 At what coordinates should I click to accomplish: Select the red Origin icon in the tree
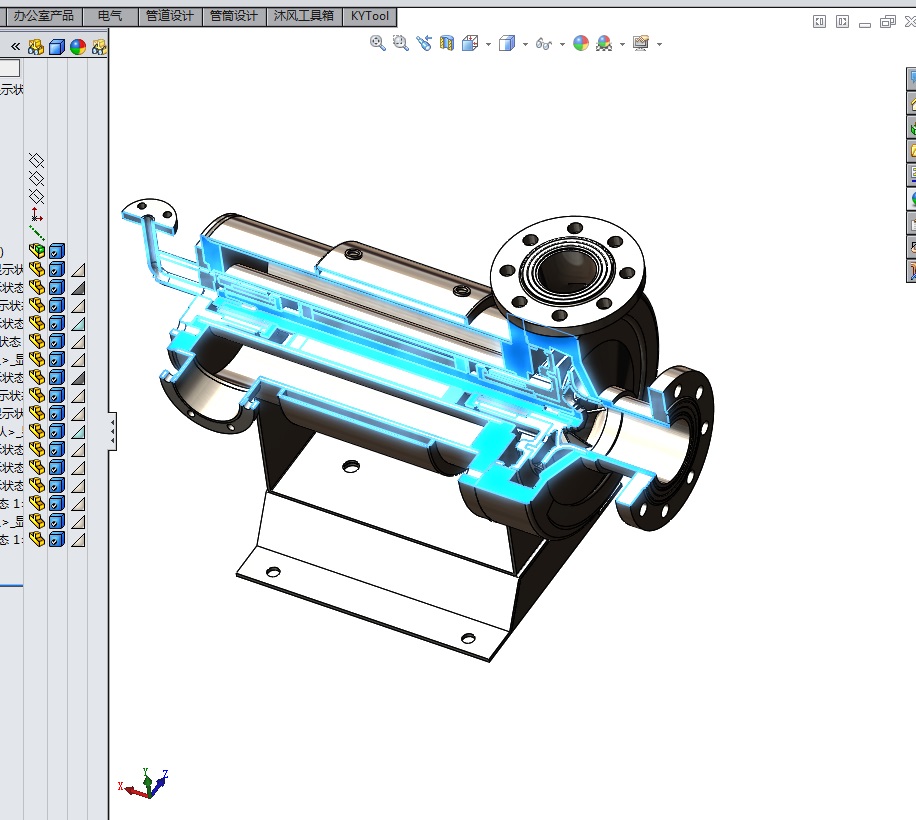tap(37, 214)
